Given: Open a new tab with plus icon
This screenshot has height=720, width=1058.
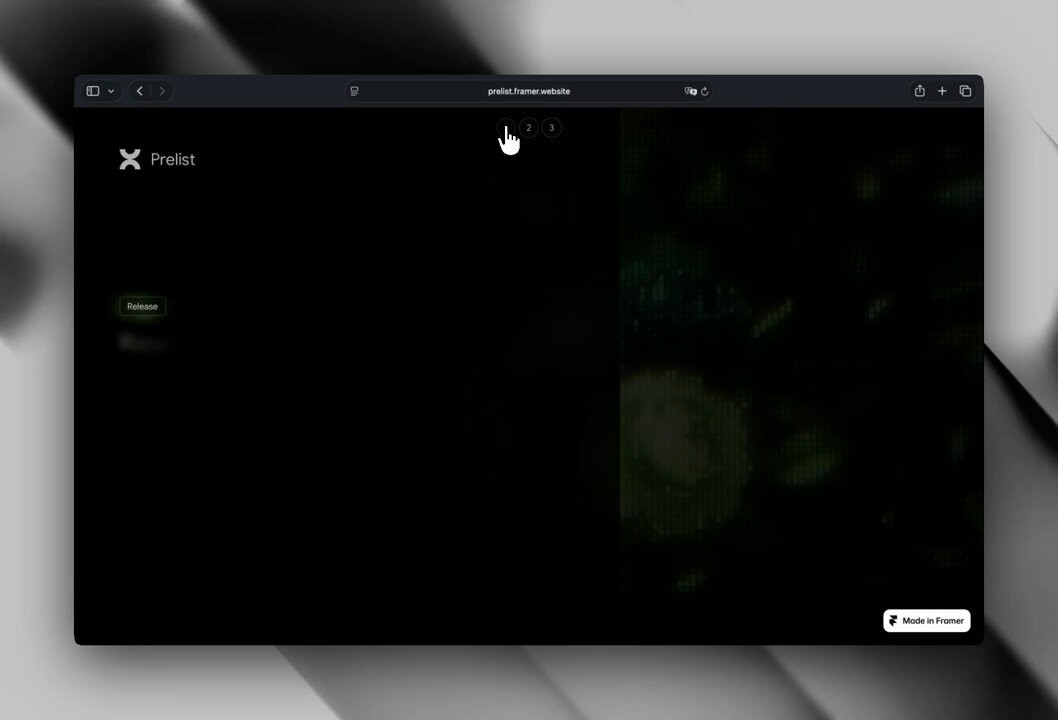Looking at the screenshot, I should (943, 91).
